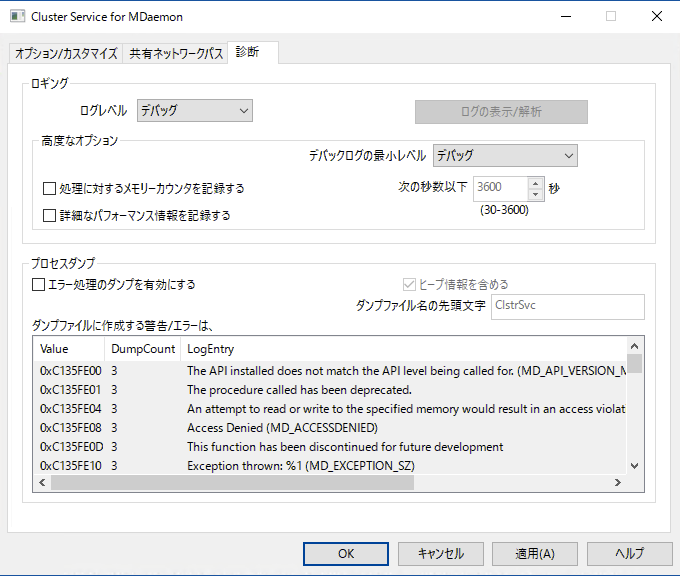The height and width of the screenshot is (576, 680).
Task: Click the 適用(A) button
Action: pos(535,554)
